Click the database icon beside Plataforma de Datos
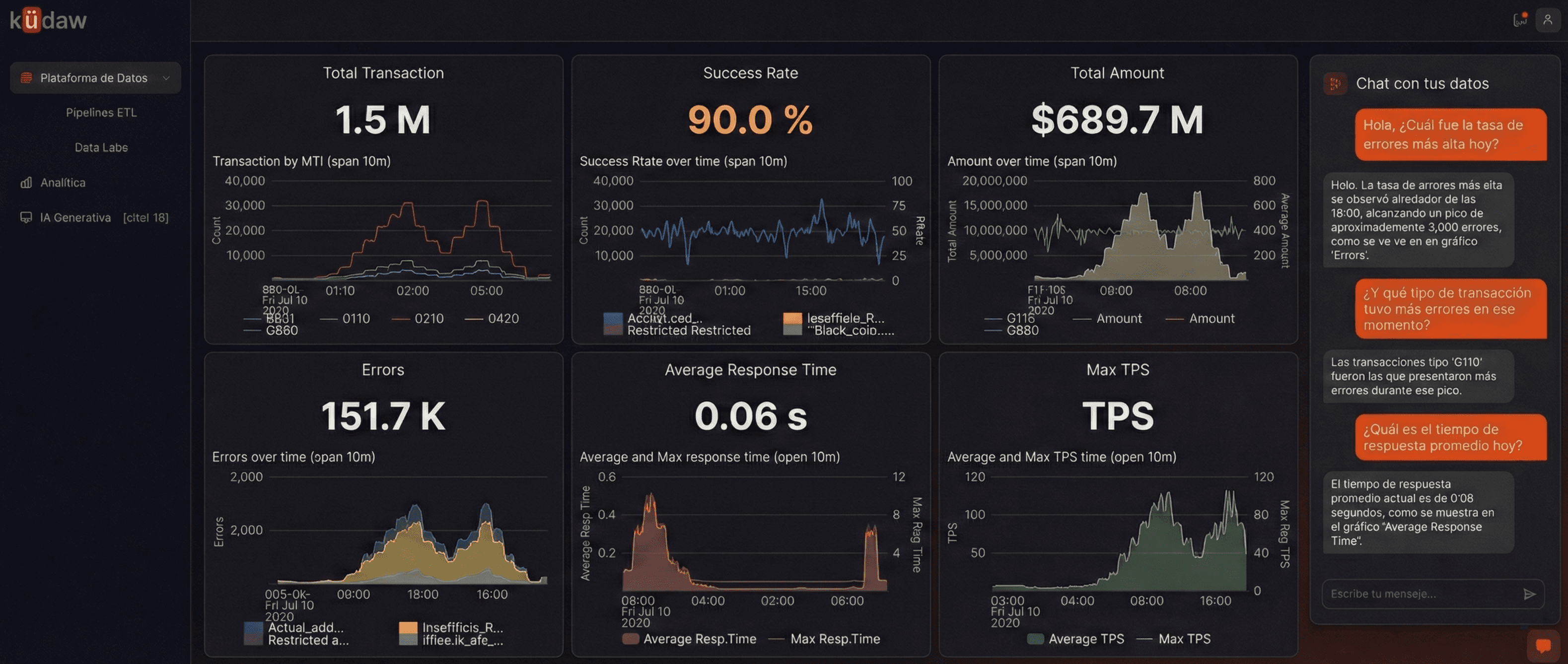 (25, 77)
